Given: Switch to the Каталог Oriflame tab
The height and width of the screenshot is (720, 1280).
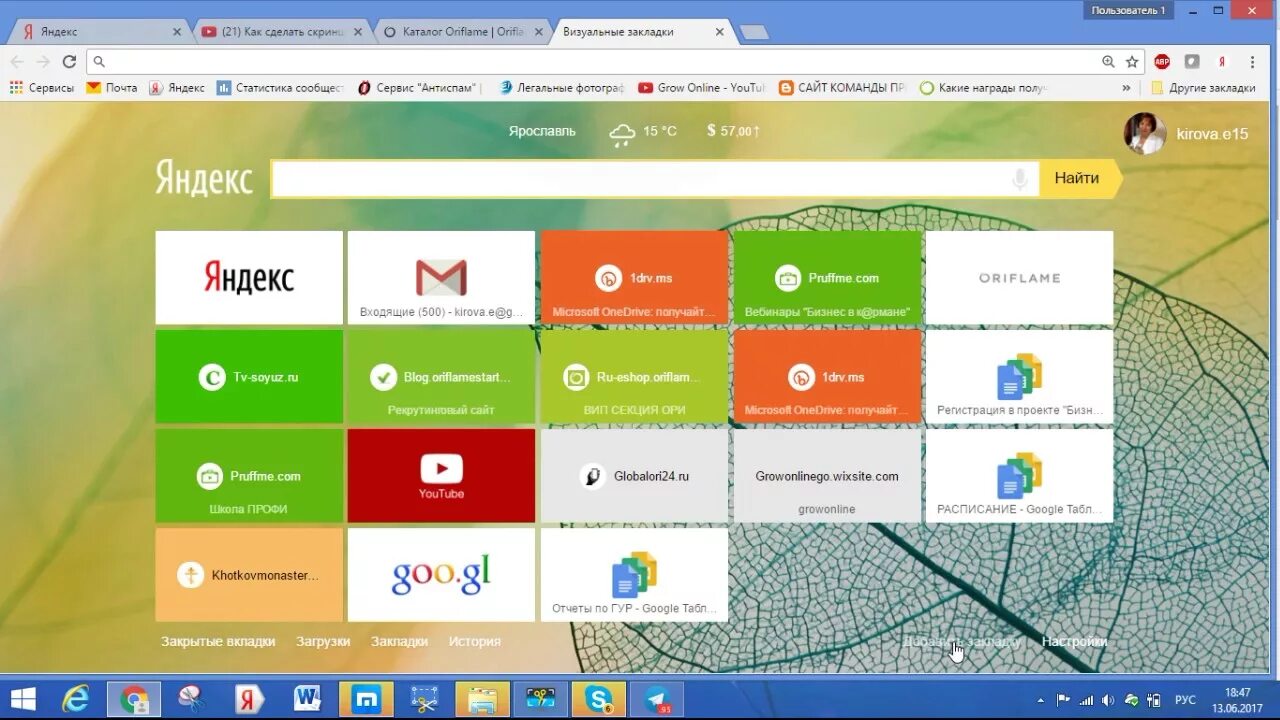Looking at the screenshot, I should pyautogui.click(x=463, y=32).
